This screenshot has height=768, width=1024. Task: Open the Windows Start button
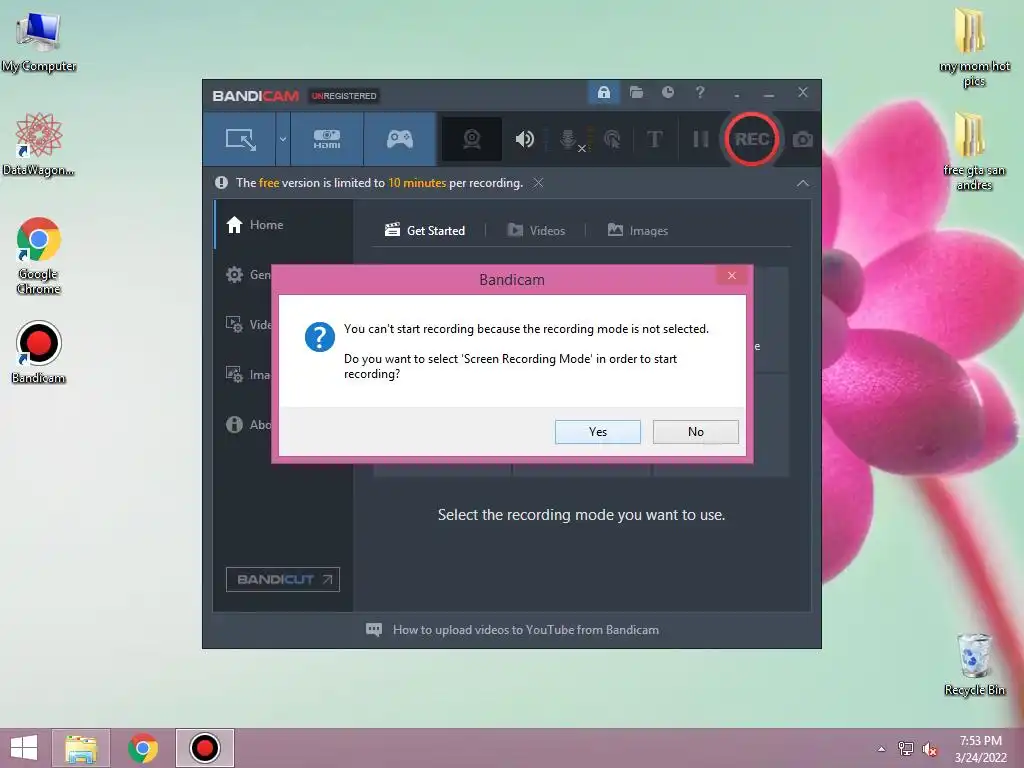tap(24, 748)
